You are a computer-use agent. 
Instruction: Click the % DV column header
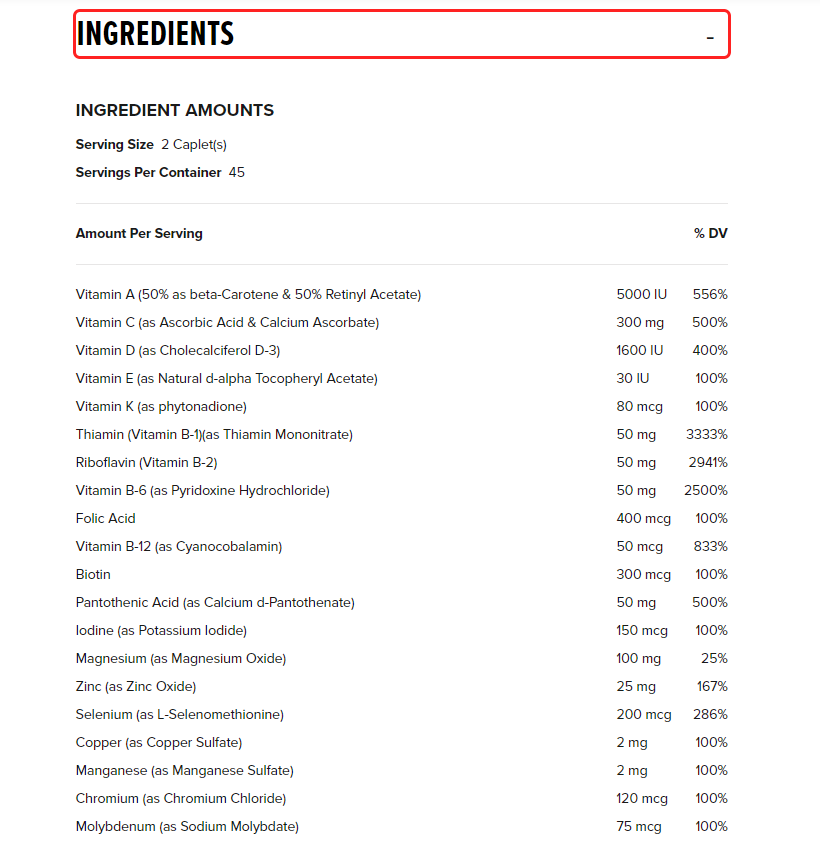pos(710,234)
